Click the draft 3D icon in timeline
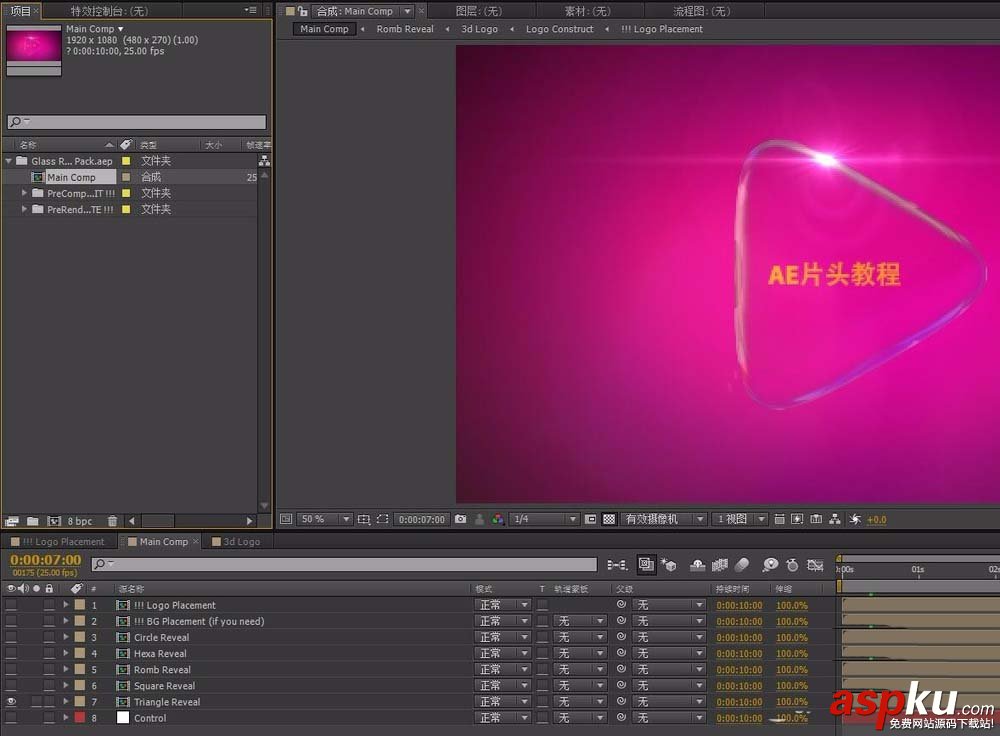The width and height of the screenshot is (1000, 736). tap(668, 564)
